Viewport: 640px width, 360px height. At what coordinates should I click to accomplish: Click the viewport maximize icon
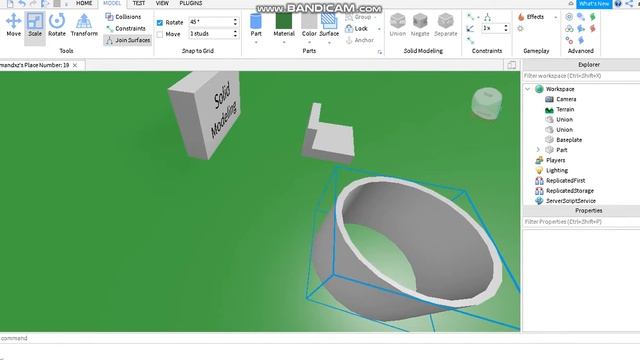tap(511, 65)
